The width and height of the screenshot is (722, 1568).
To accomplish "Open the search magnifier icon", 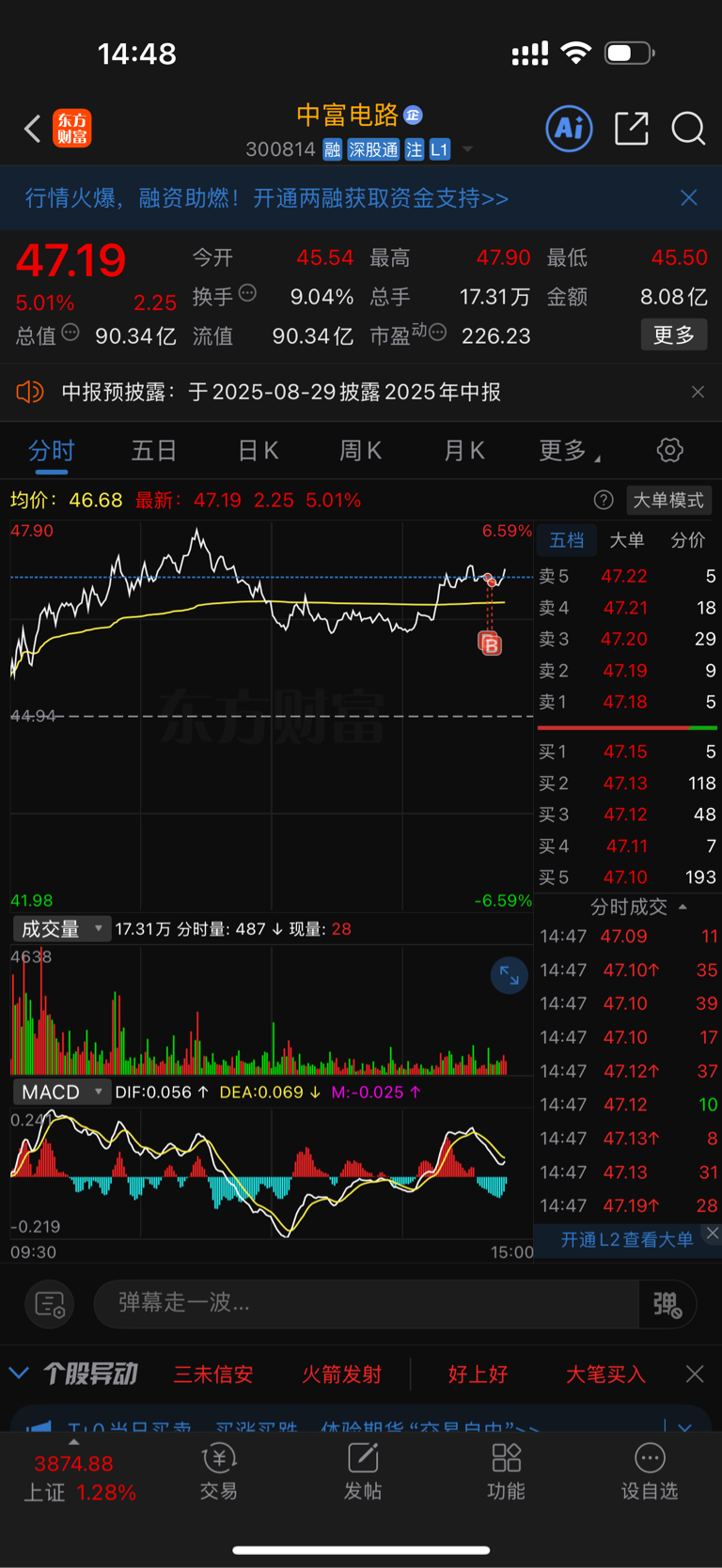I will 688,129.
